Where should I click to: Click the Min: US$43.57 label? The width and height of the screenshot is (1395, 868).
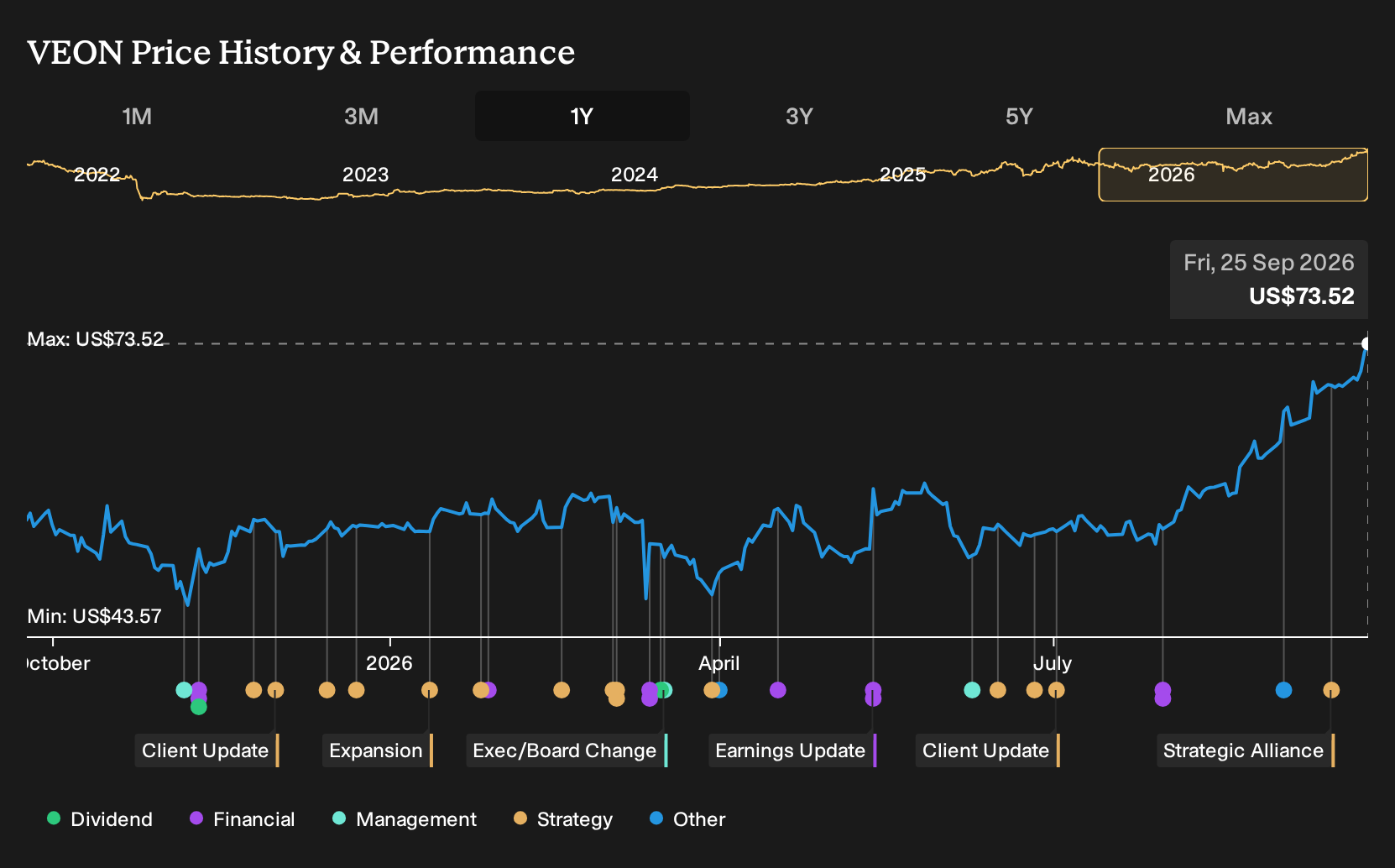tap(95, 616)
